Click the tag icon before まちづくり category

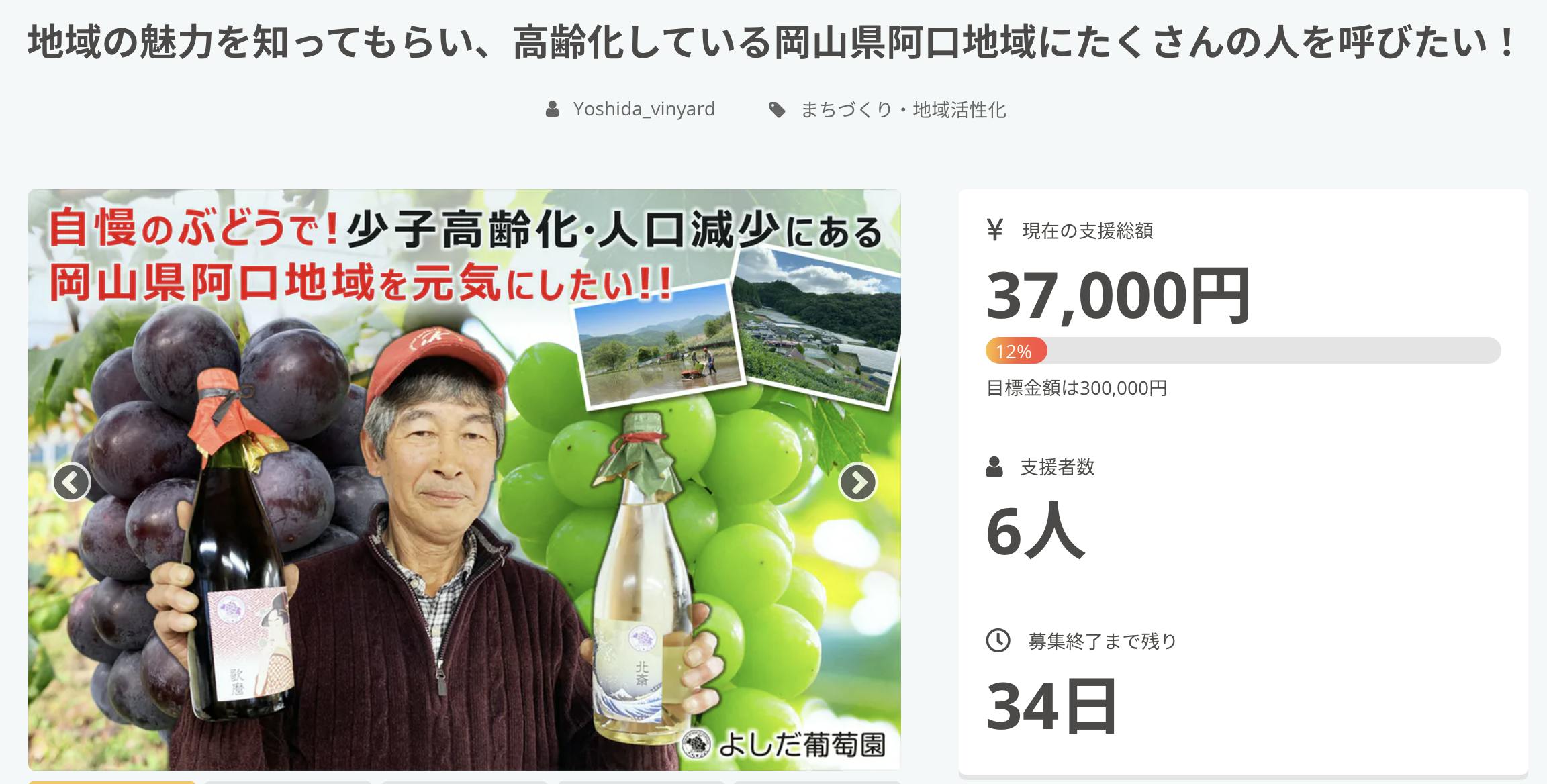pyautogui.click(x=777, y=109)
